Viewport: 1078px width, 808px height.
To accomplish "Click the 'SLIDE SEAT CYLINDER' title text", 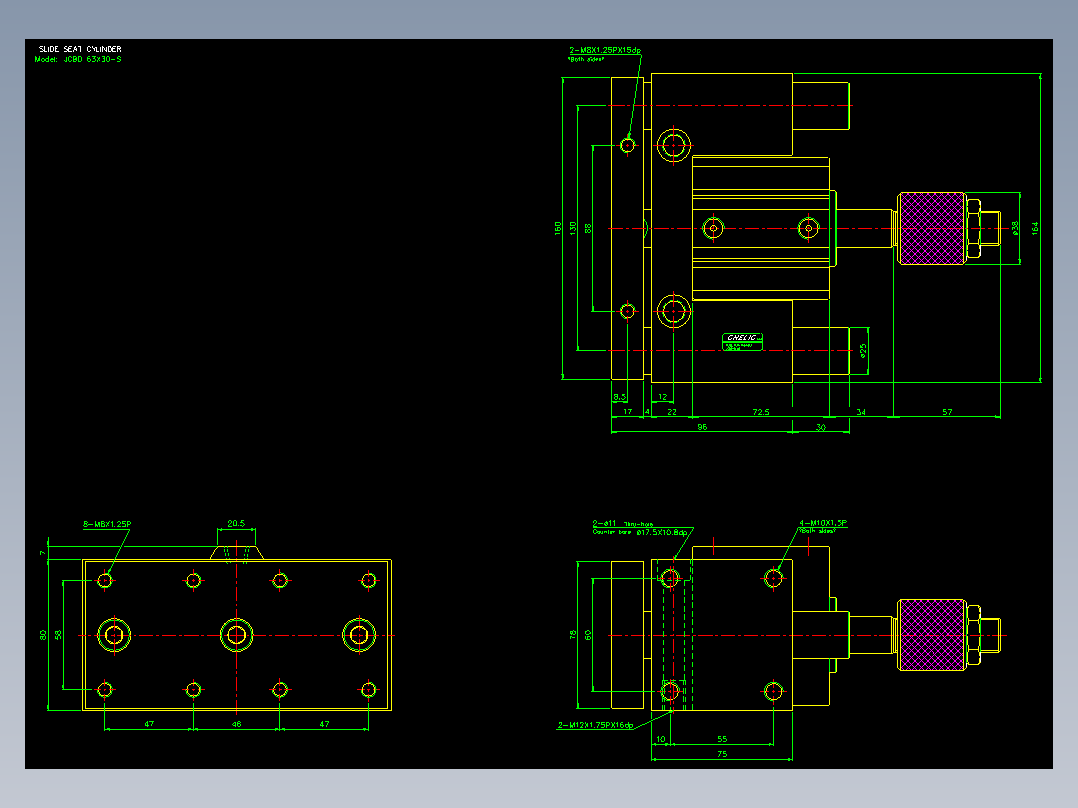I will (80, 49).
